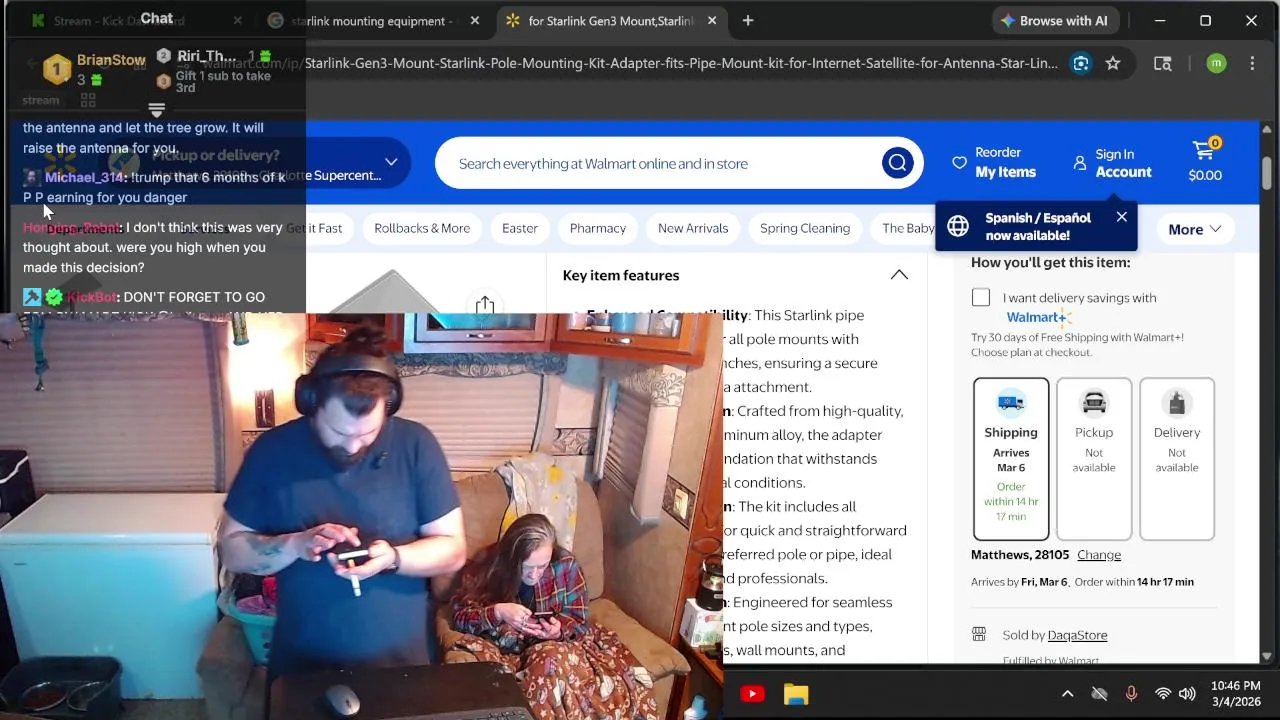Open the volume speaker tray icon
The height and width of the screenshot is (720, 1280).
[1187, 694]
